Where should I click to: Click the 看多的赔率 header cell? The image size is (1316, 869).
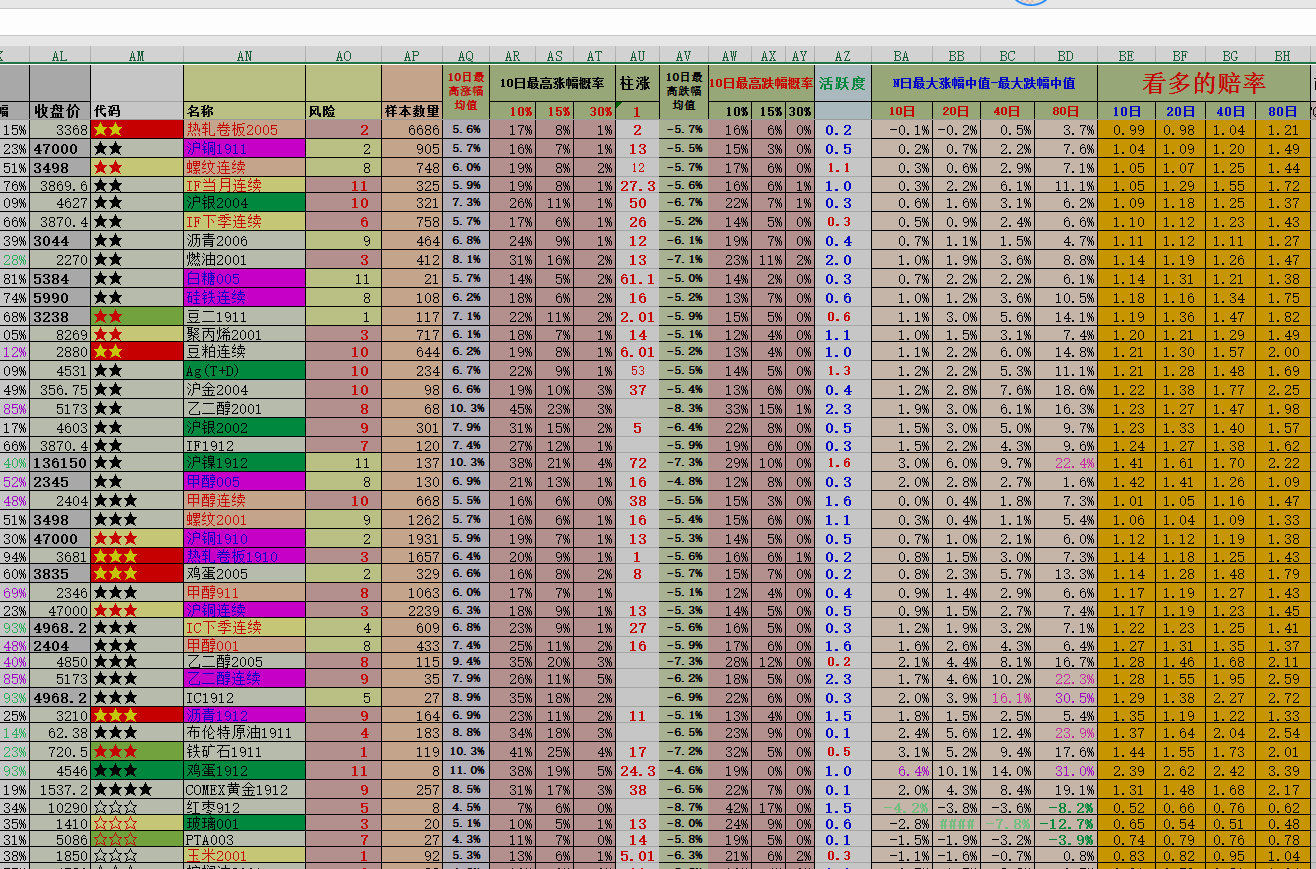click(x=1204, y=84)
